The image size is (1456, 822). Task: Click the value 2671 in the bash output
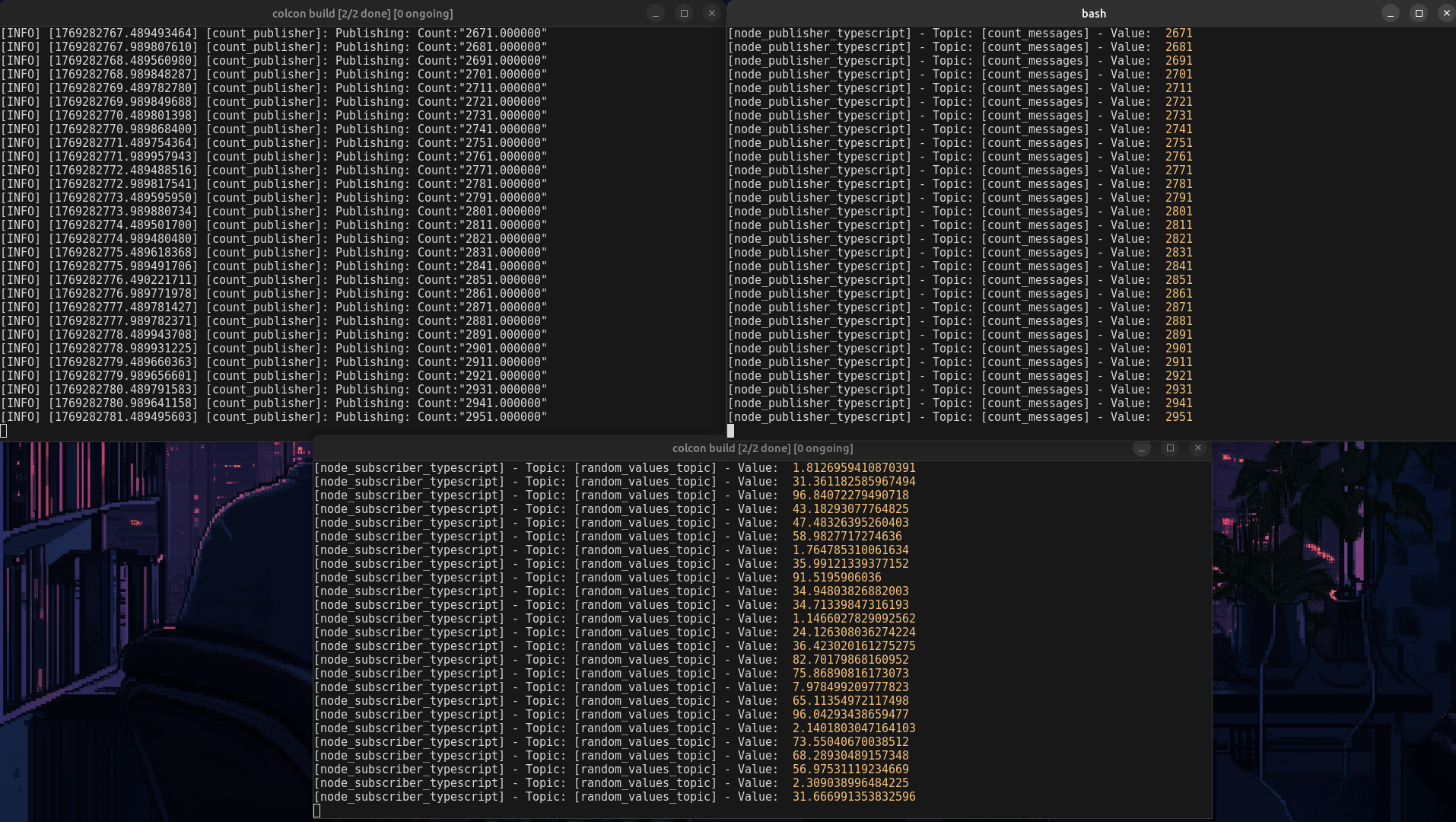click(1178, 33)
